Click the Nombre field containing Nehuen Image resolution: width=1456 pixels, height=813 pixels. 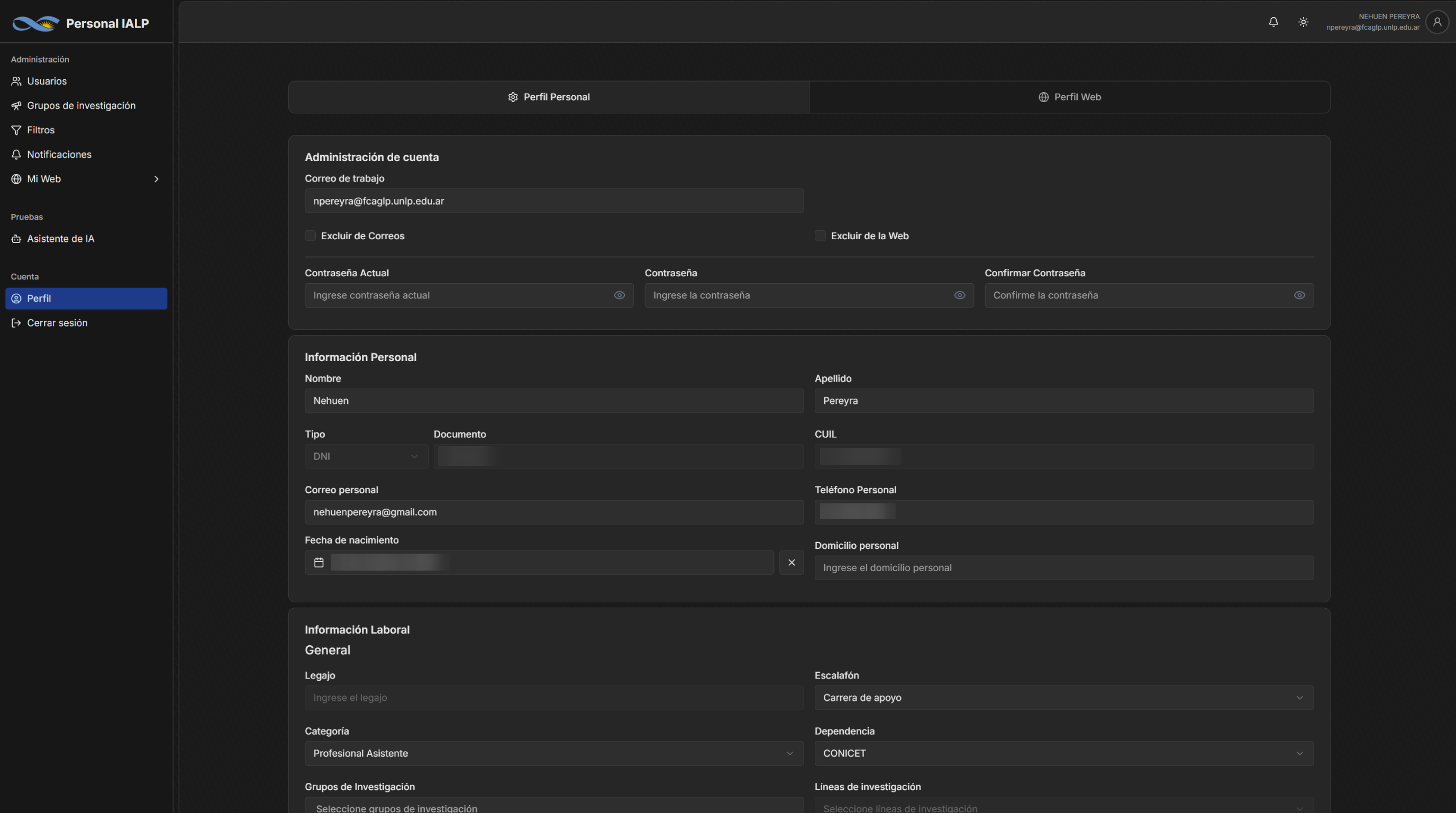554,401
